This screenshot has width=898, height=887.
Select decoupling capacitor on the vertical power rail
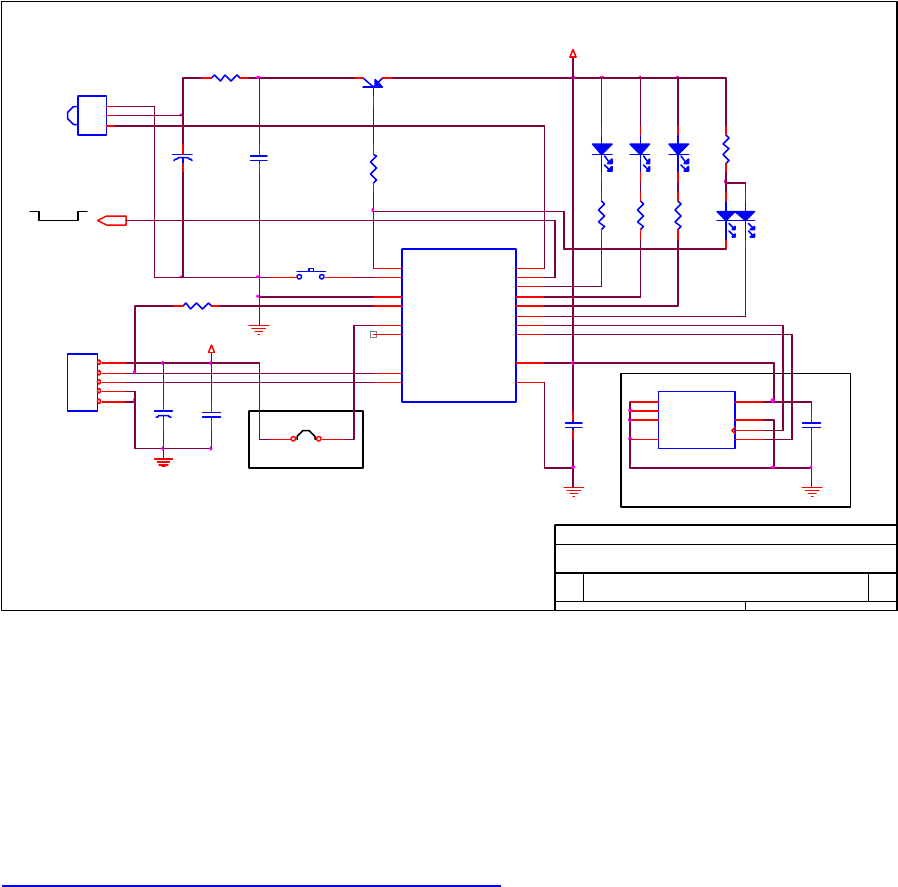point(573,425)
